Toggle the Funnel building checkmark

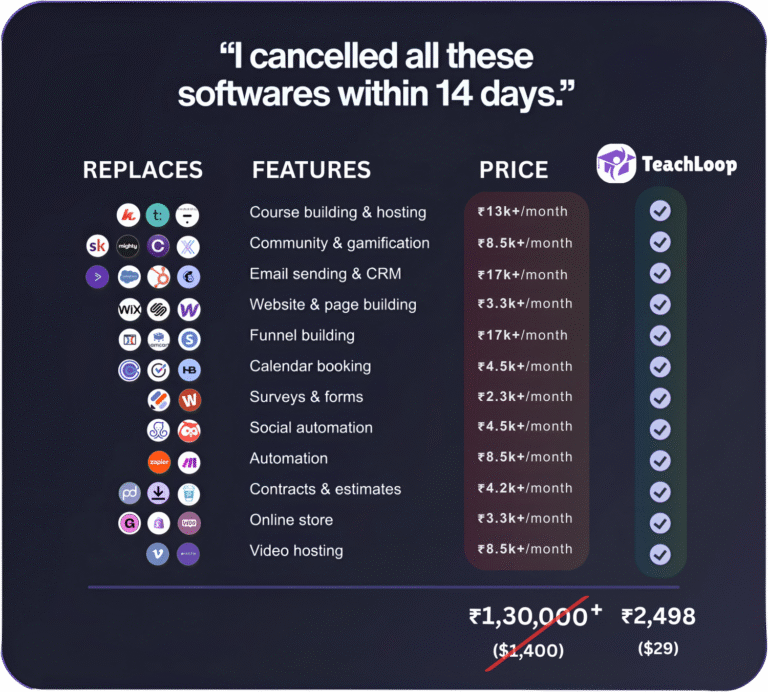[x=659, y=335]
